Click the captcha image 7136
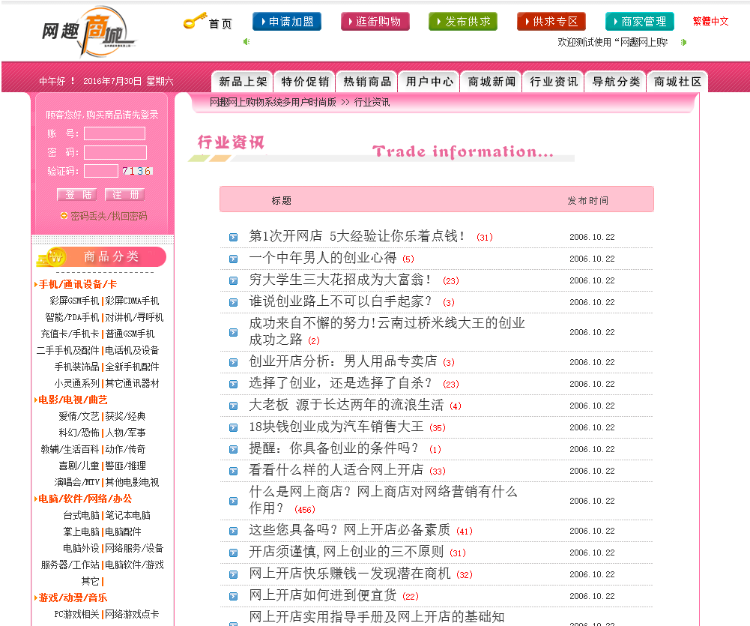Screen dimensions: 750x626 point(137,171)
